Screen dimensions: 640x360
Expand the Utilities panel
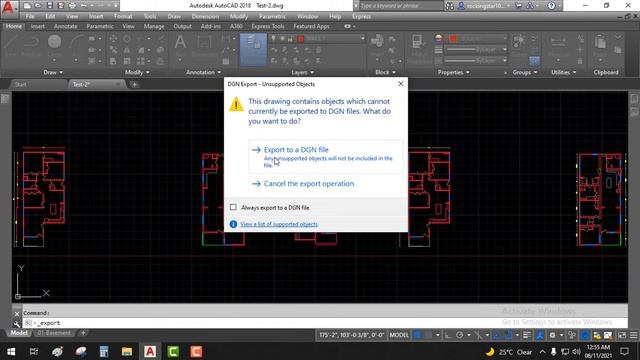[x=564, y=72]
